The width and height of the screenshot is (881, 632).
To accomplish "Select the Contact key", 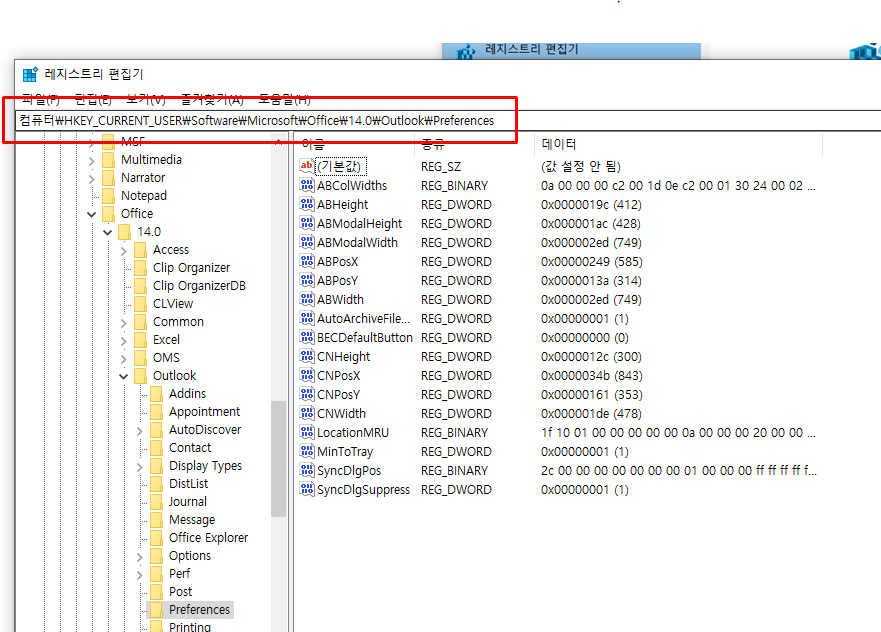I will pyautogui.click(x=190, y=447).
